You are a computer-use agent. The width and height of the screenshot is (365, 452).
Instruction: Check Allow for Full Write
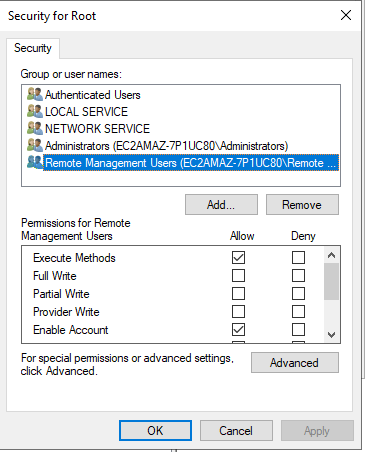click(238, 276)
